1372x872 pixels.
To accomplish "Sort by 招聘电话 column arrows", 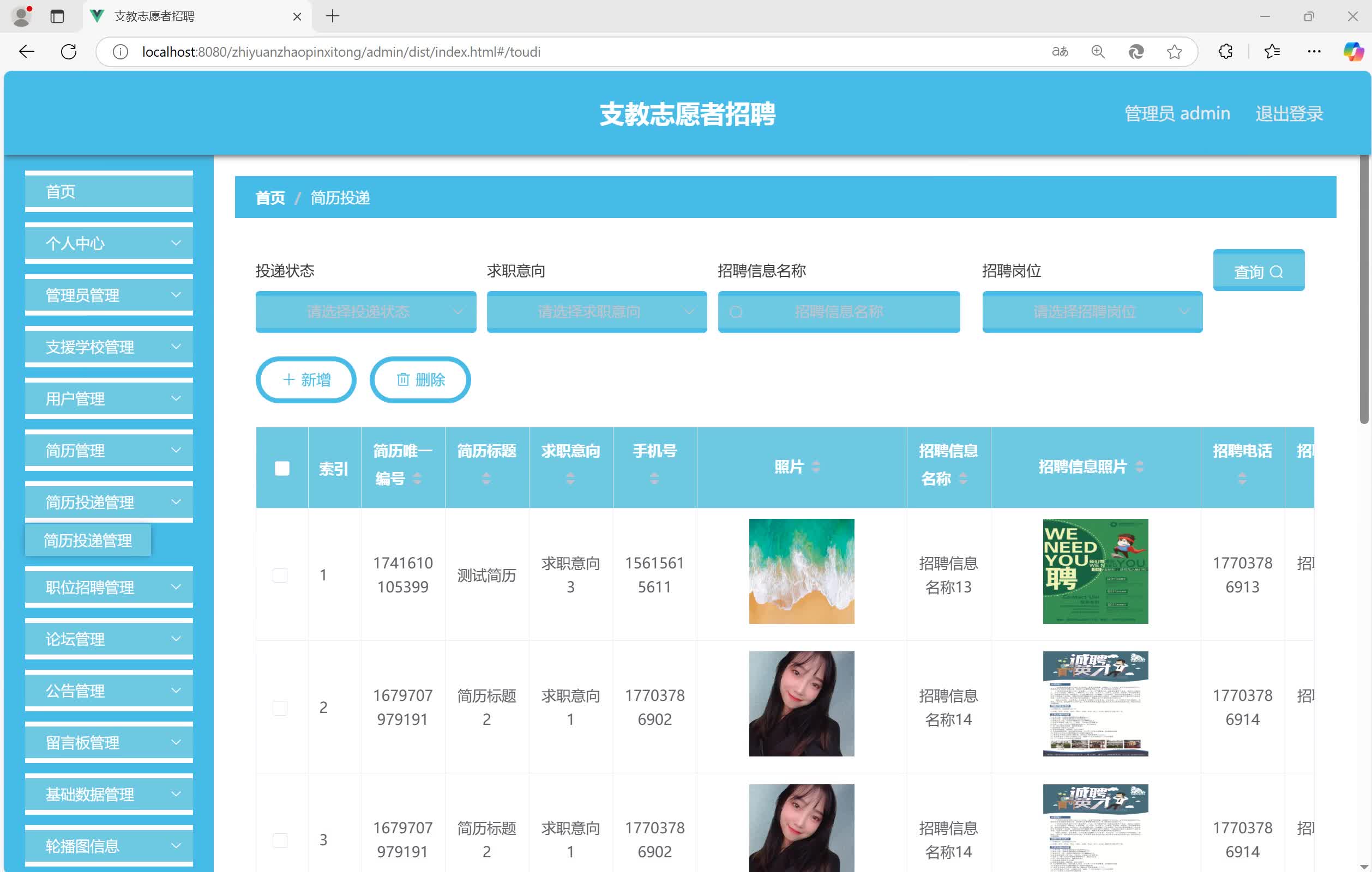I will click(x=1242, y=479).
